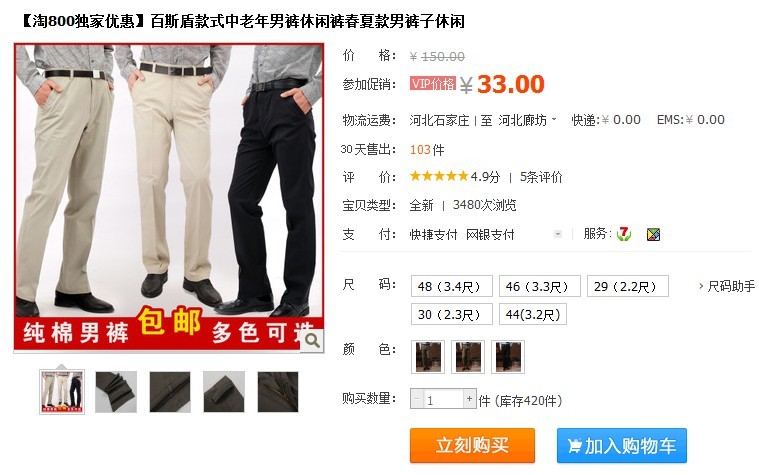Click the 加入购物车 add to cart button
The width and height of the screenshot is (759, 475).
pyautogui.click(x=622, y=445)
